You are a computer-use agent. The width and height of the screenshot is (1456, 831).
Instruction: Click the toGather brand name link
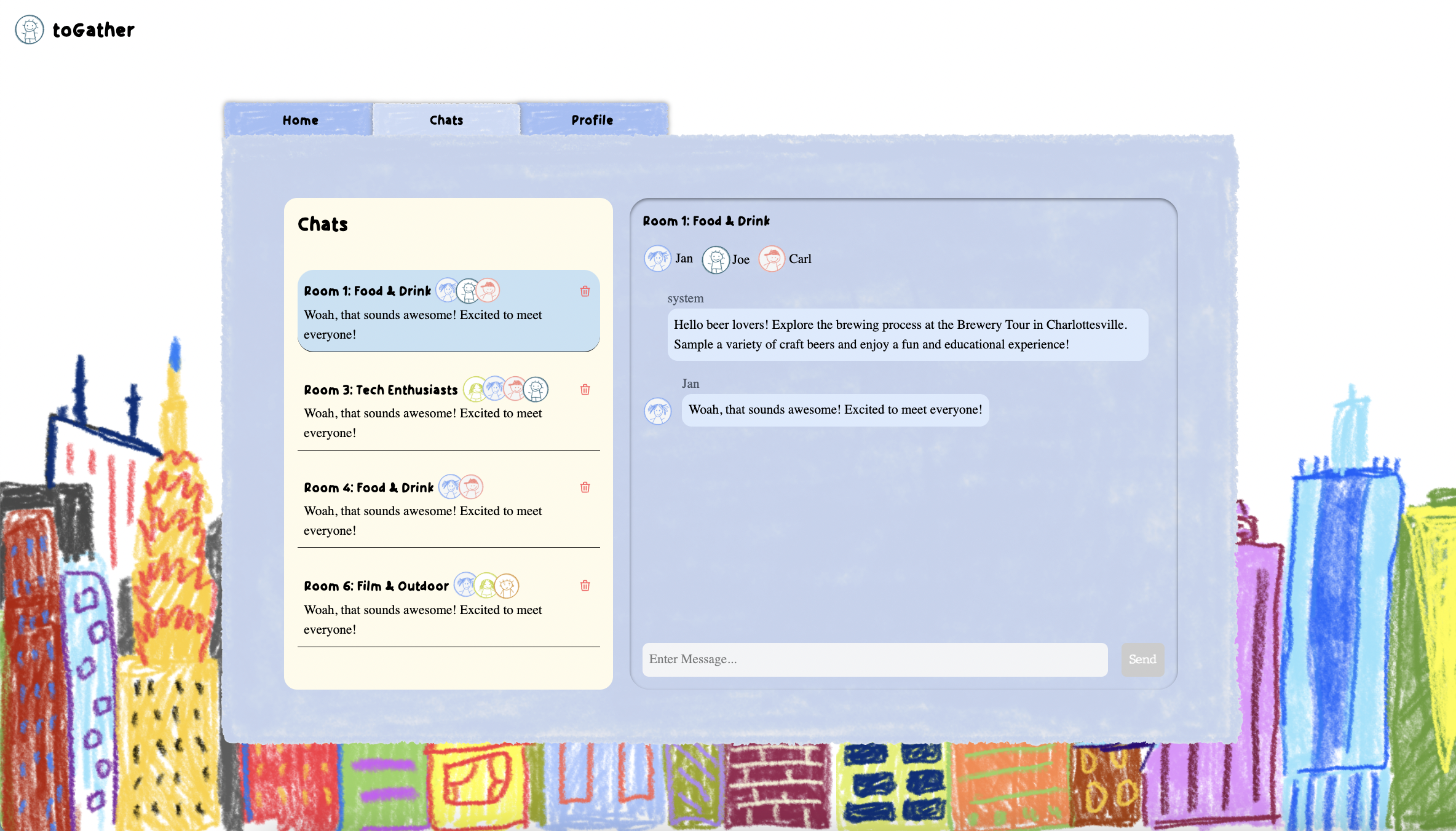coord(93,30)
